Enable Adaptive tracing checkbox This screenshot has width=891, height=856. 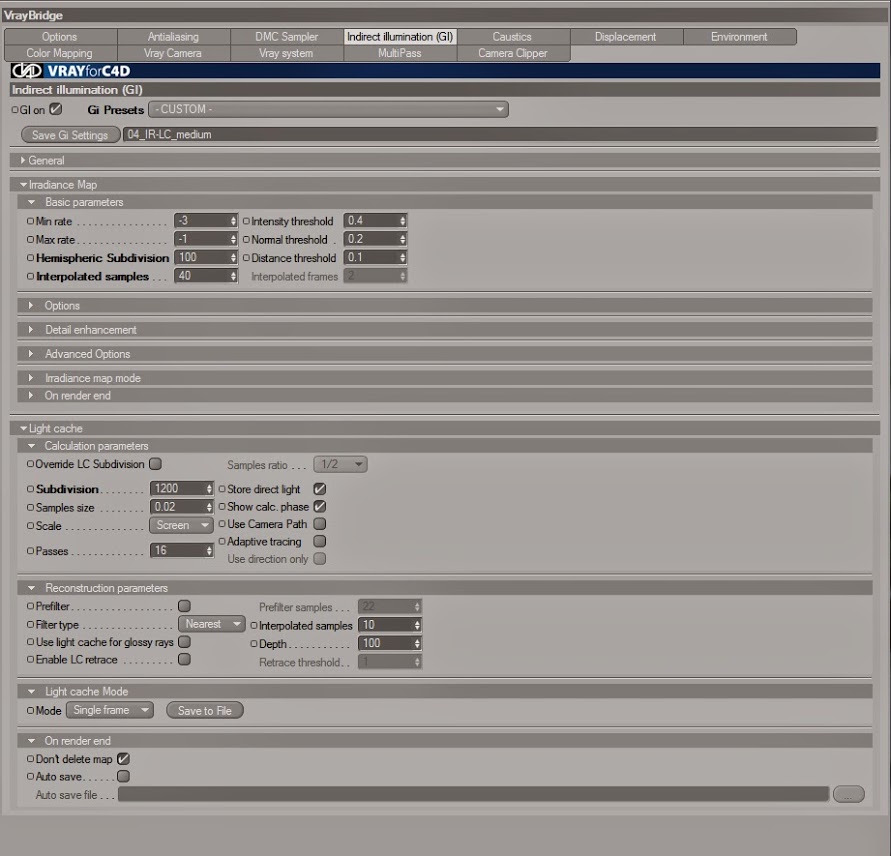point(320,541)
